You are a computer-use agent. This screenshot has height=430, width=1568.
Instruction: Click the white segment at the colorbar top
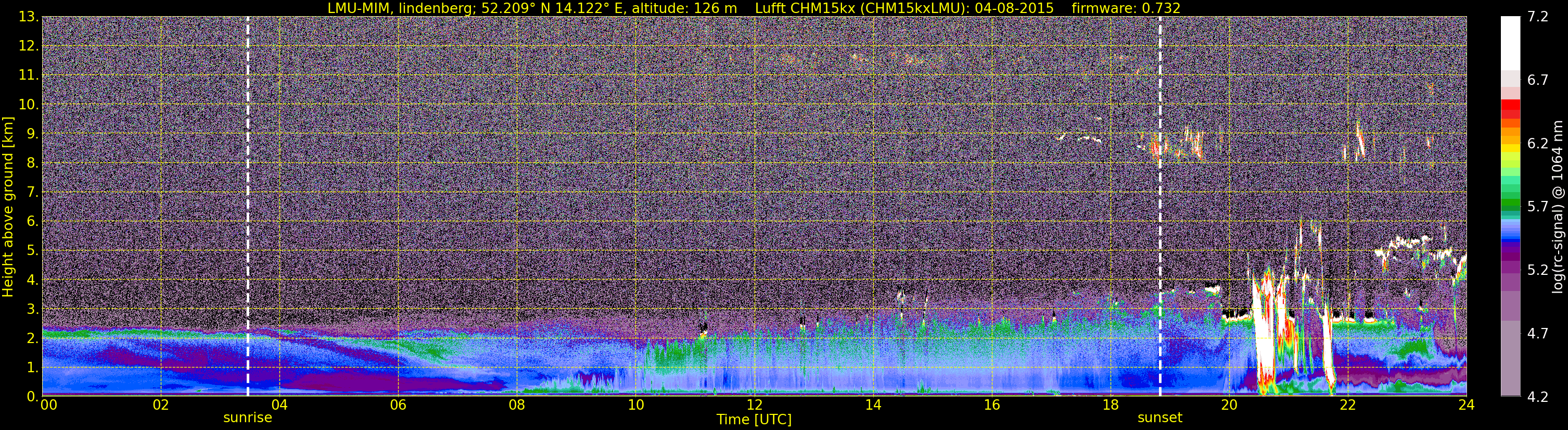[1510, 44]
